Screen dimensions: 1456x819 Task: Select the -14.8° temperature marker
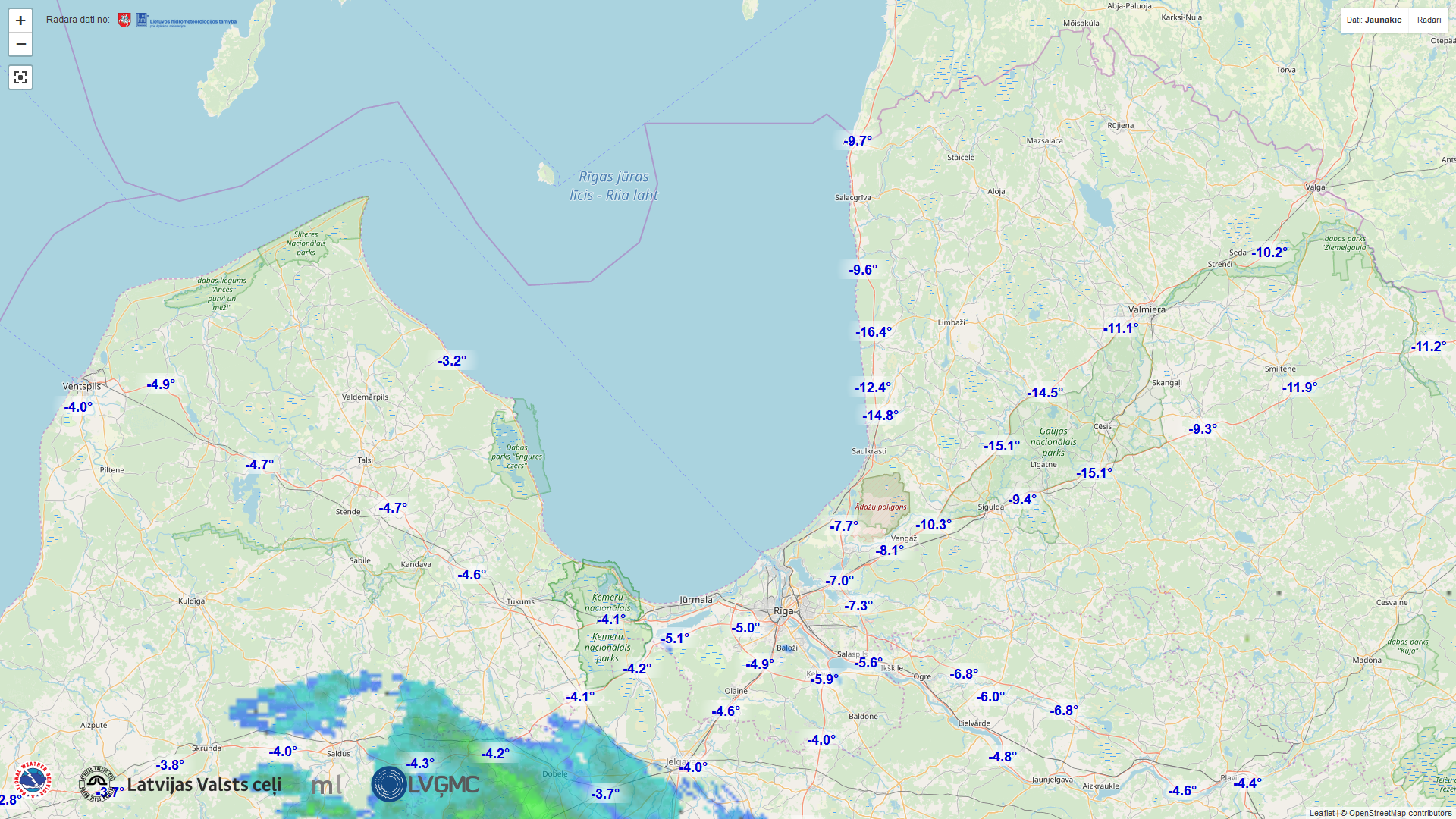[x=880, y=416]
